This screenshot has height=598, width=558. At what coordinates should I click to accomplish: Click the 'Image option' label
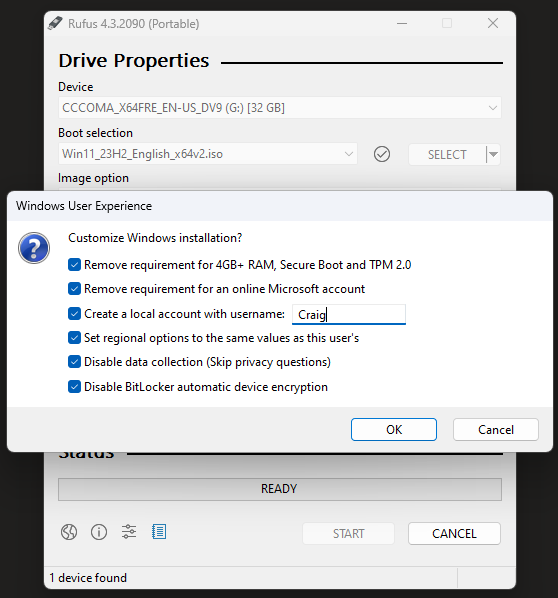[x=93, y=178]
